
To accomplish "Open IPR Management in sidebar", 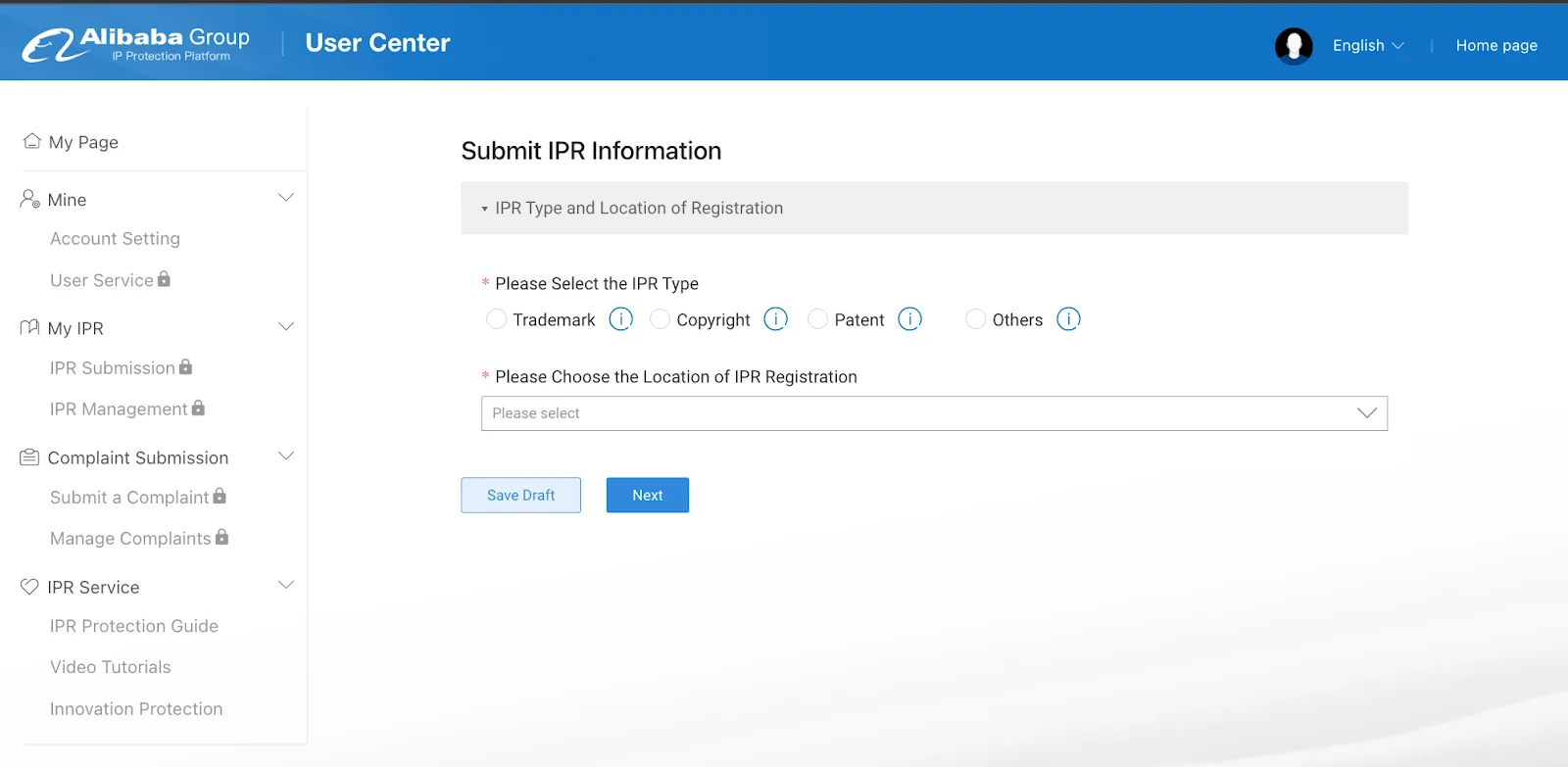I will [119, 409].
